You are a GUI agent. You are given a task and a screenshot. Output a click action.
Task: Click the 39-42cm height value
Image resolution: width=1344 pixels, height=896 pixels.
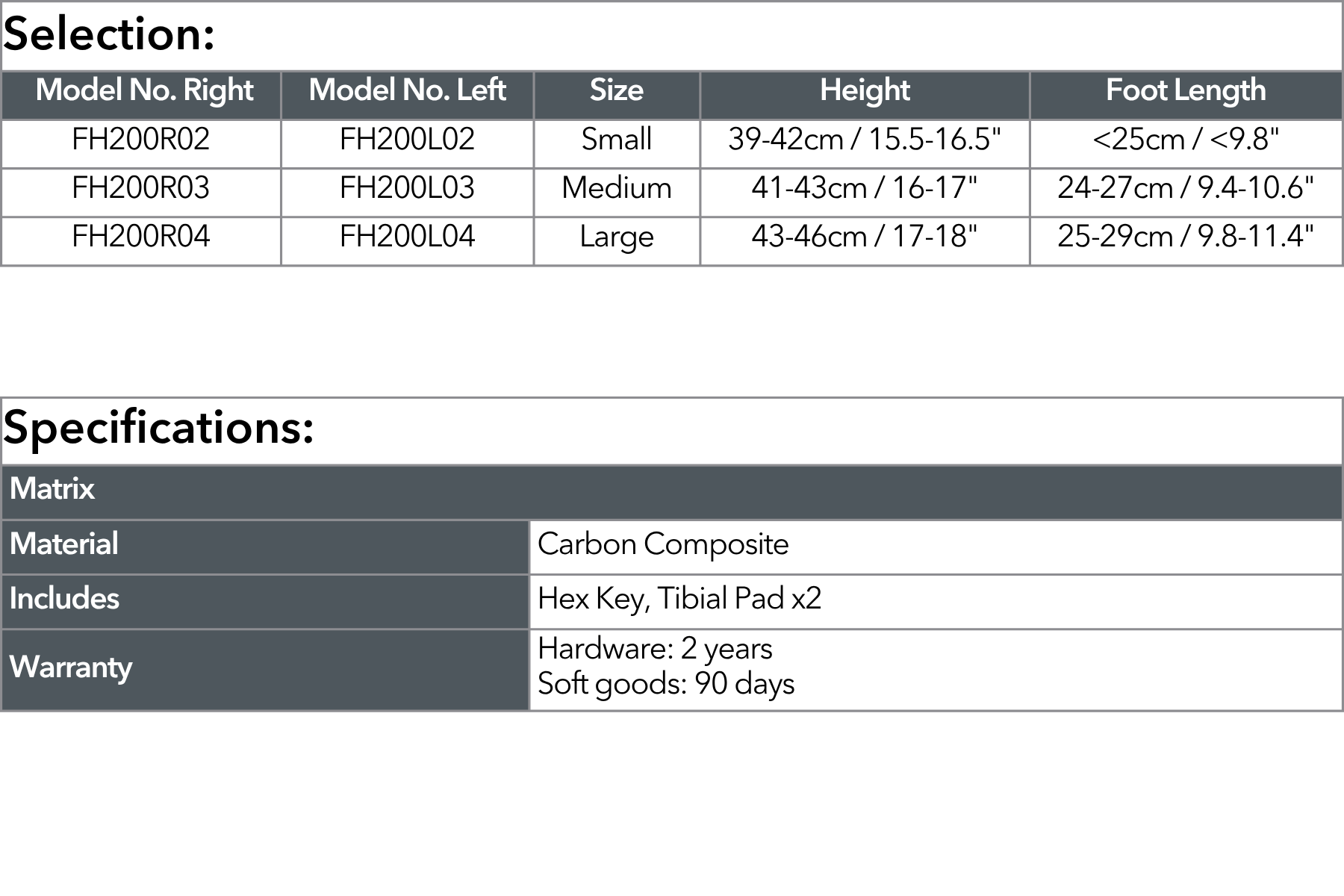tap(865, 140)
